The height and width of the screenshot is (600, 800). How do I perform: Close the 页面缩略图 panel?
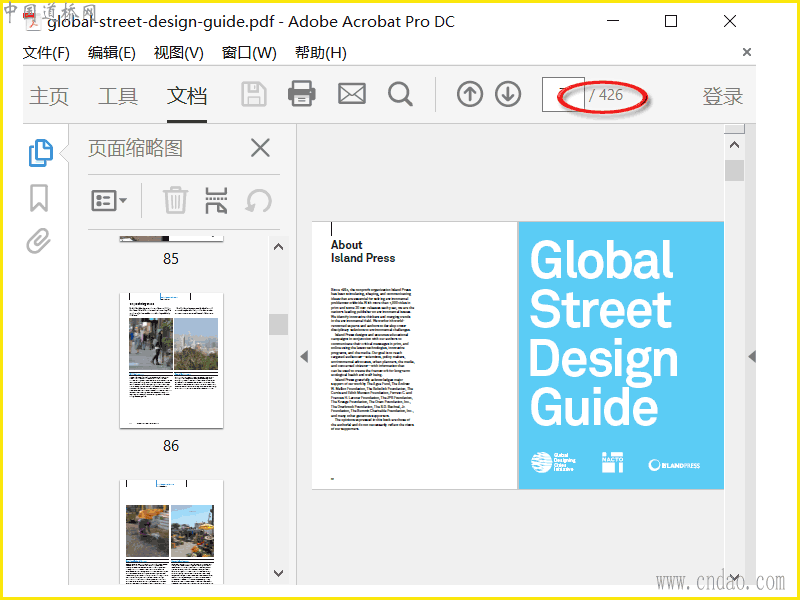[x=260, y=148]
